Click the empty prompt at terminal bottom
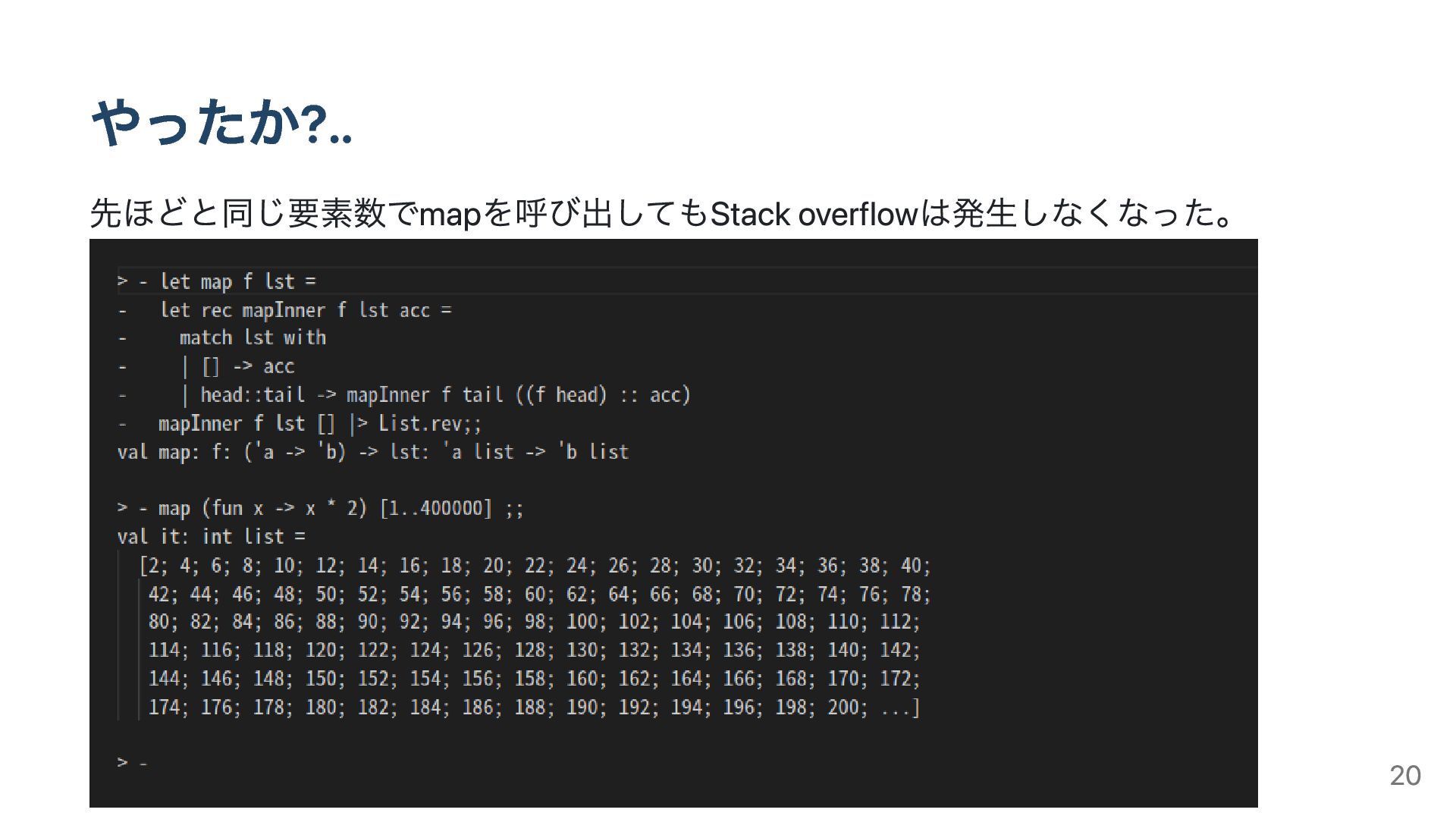Image resolution: width=1456 pixels, height=819 pixels. pos(133,762)
